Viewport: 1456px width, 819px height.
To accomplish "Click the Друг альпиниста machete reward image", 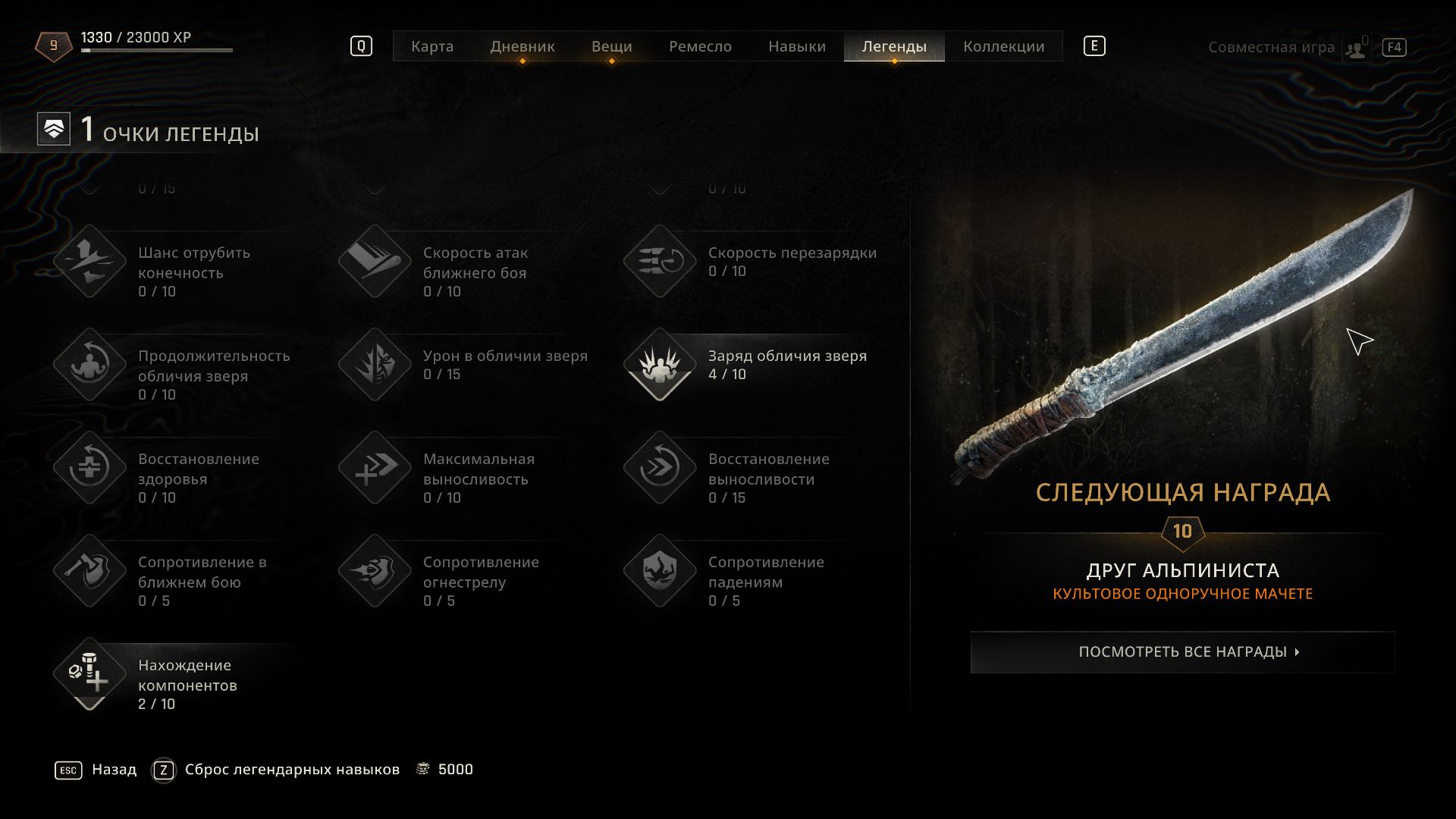I will pos(1183,336).
